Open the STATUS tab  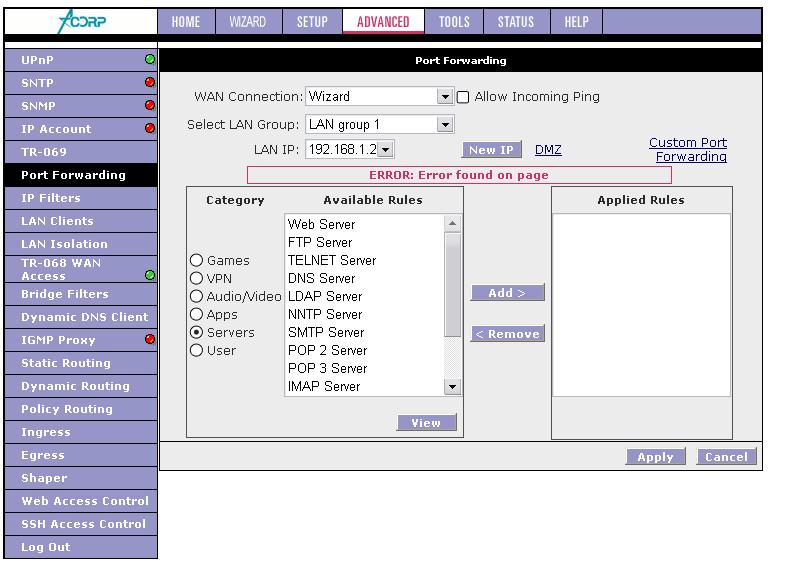pyautogui.click(x=516, y=22)
